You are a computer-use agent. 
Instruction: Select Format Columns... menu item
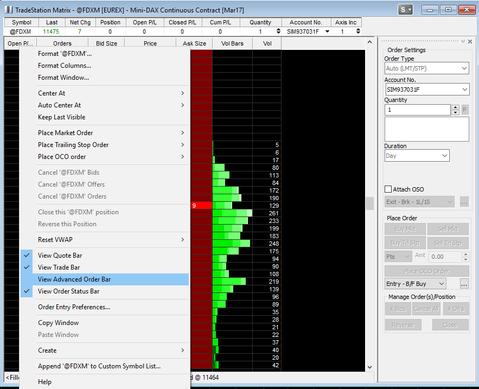pos(104,65)
